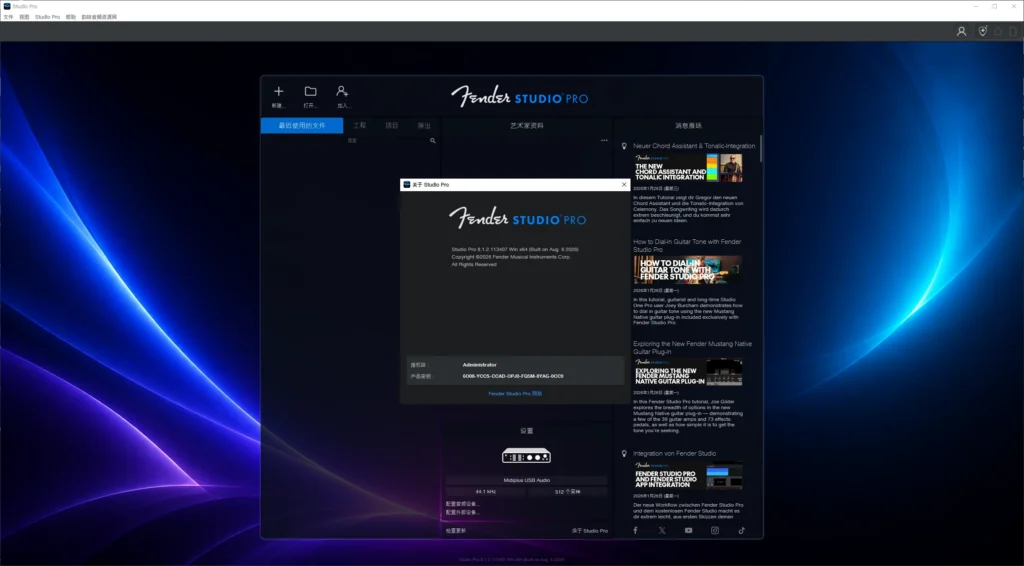Screen dimensions: 1024x566
Task: Click the 'Exploring the New Fender Mustang Native' headline
Action: click(692, 347)
